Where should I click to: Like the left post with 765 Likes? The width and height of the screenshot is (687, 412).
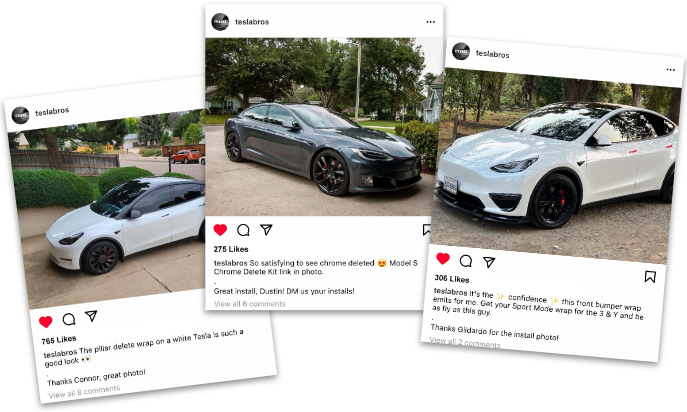click(46, 322)
